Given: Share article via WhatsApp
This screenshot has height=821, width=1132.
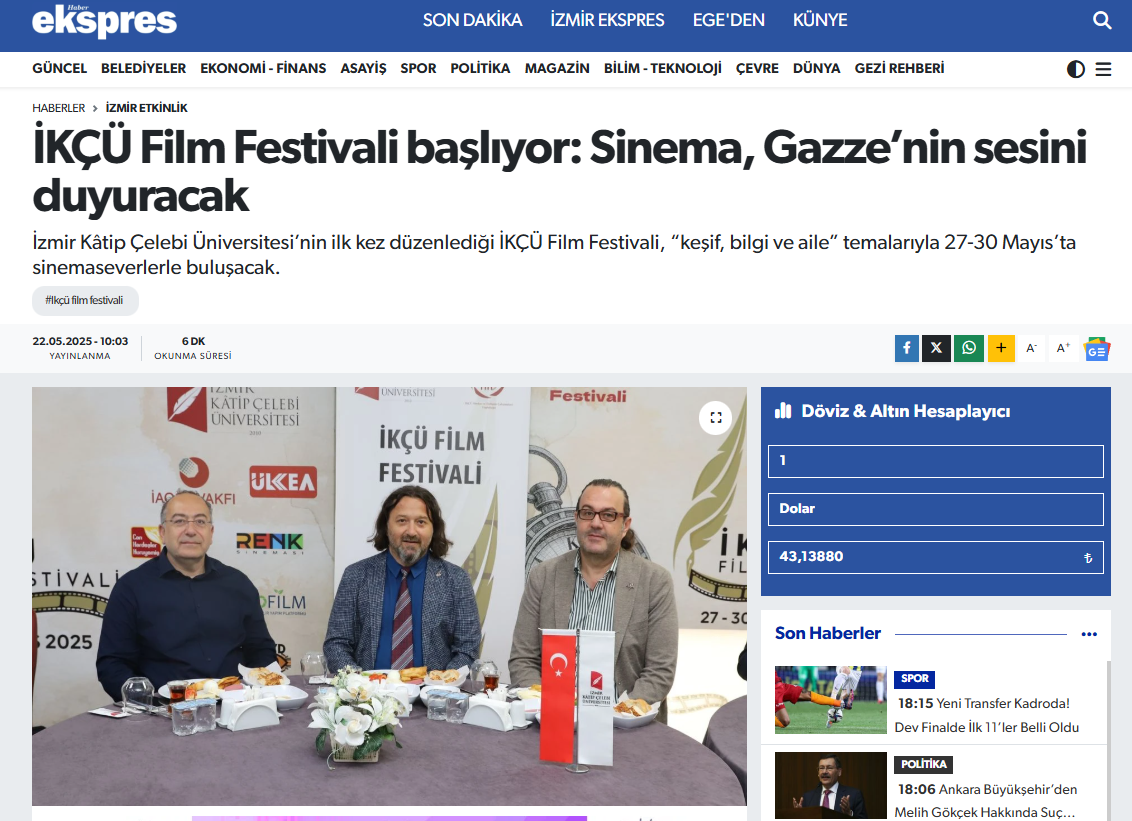Looking at the screenshot, I should tap(969, 348).
